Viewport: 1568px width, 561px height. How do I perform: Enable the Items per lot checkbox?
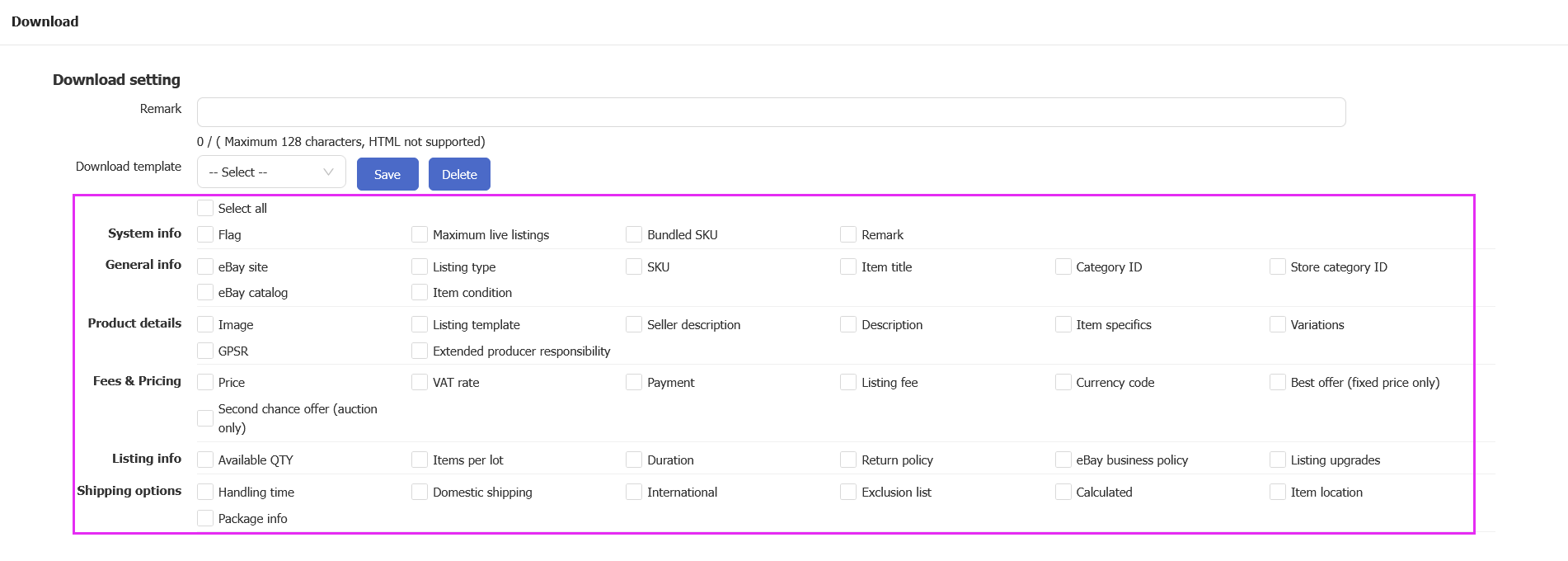click(420, 460)
